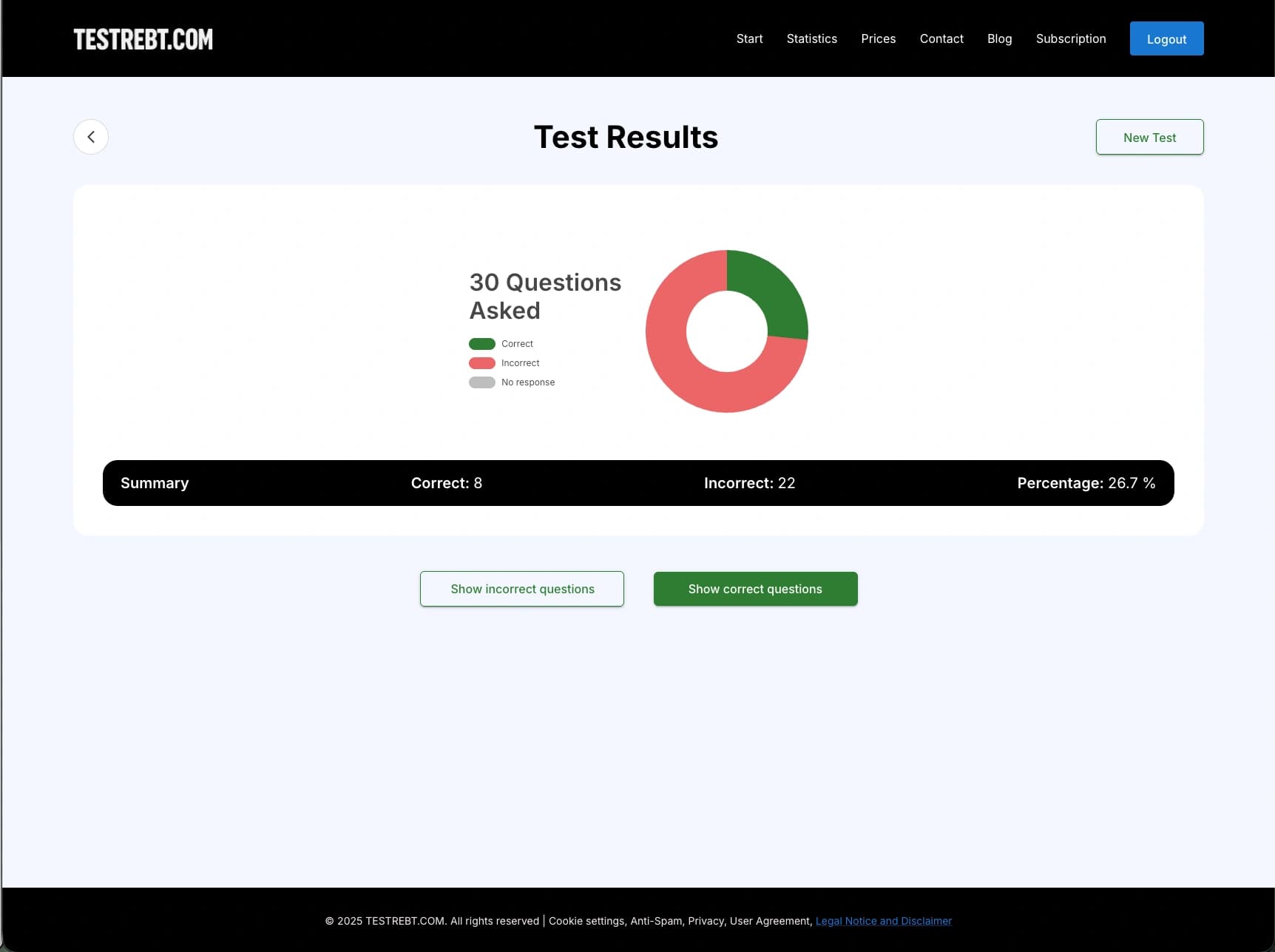The height and width of the screenshot is (952, 1275).
Task: Click the back arrow icon
Action: click(91, 137)
